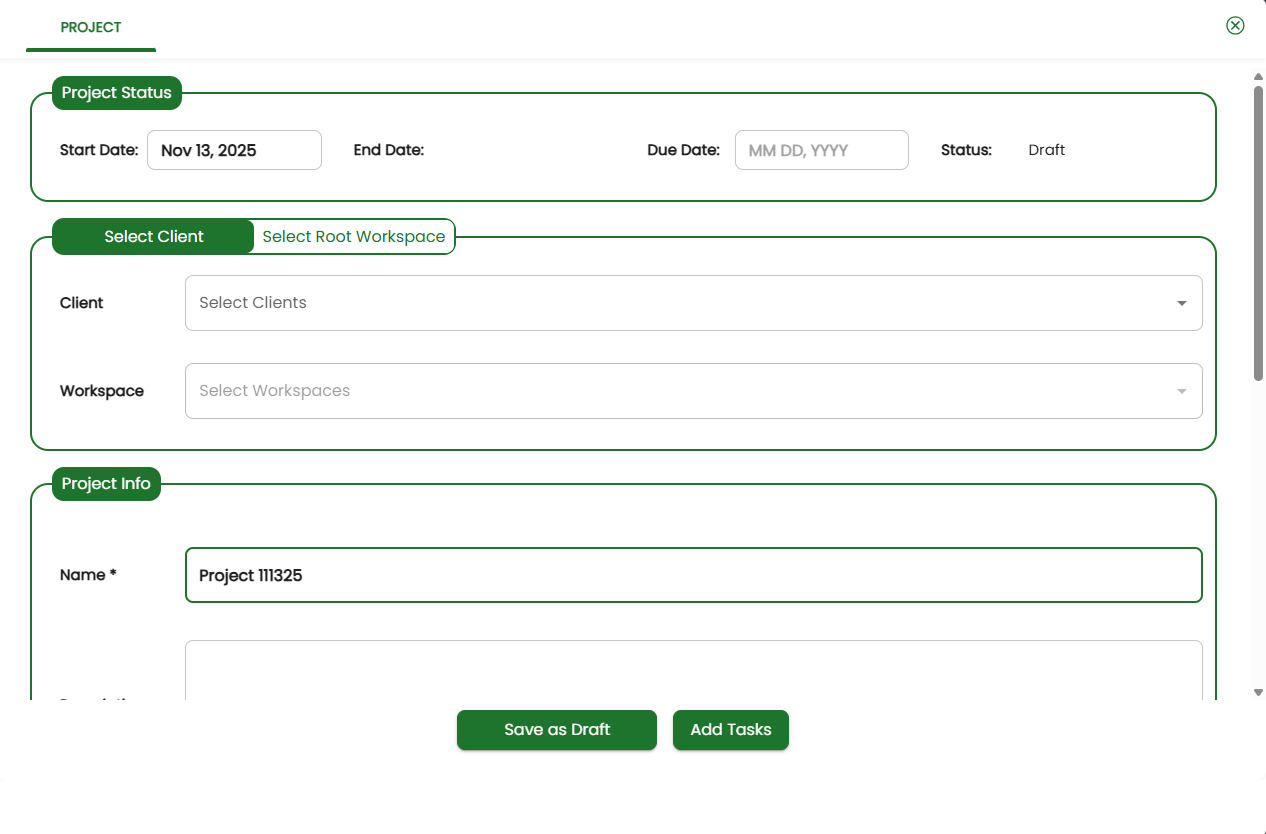Click the Name field containing Project 111325
This screenshot has width=1266, height=834.
[x=693, y=575]
